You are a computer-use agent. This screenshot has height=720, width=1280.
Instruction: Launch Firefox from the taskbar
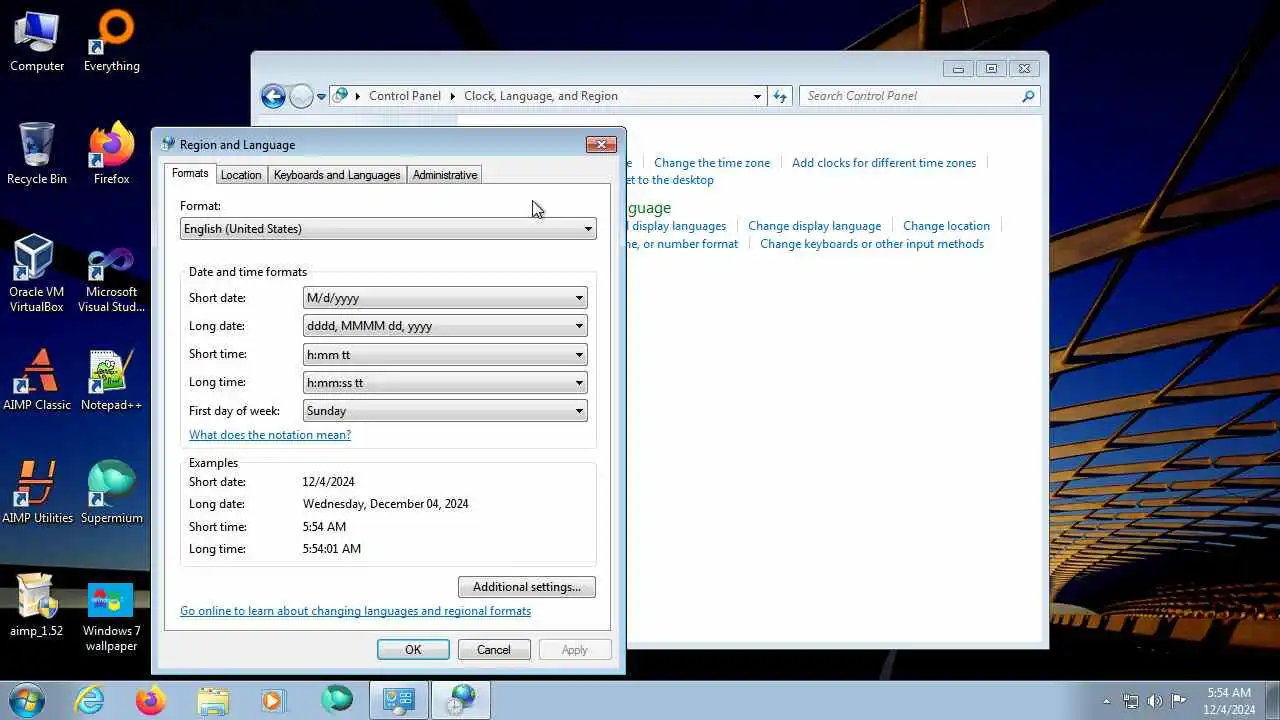(151, 700)
